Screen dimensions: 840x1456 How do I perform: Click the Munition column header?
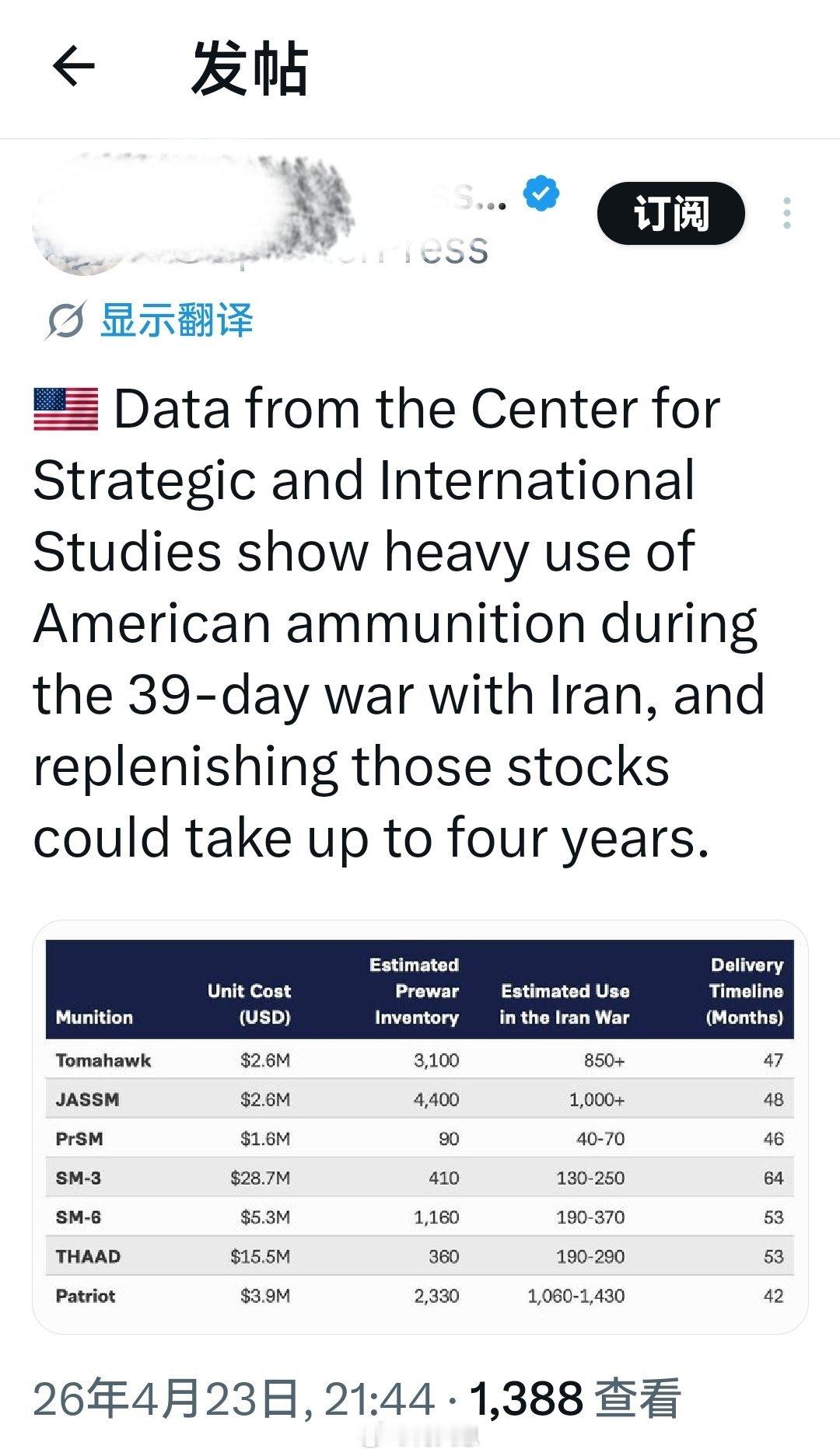tap(94, 1017)
